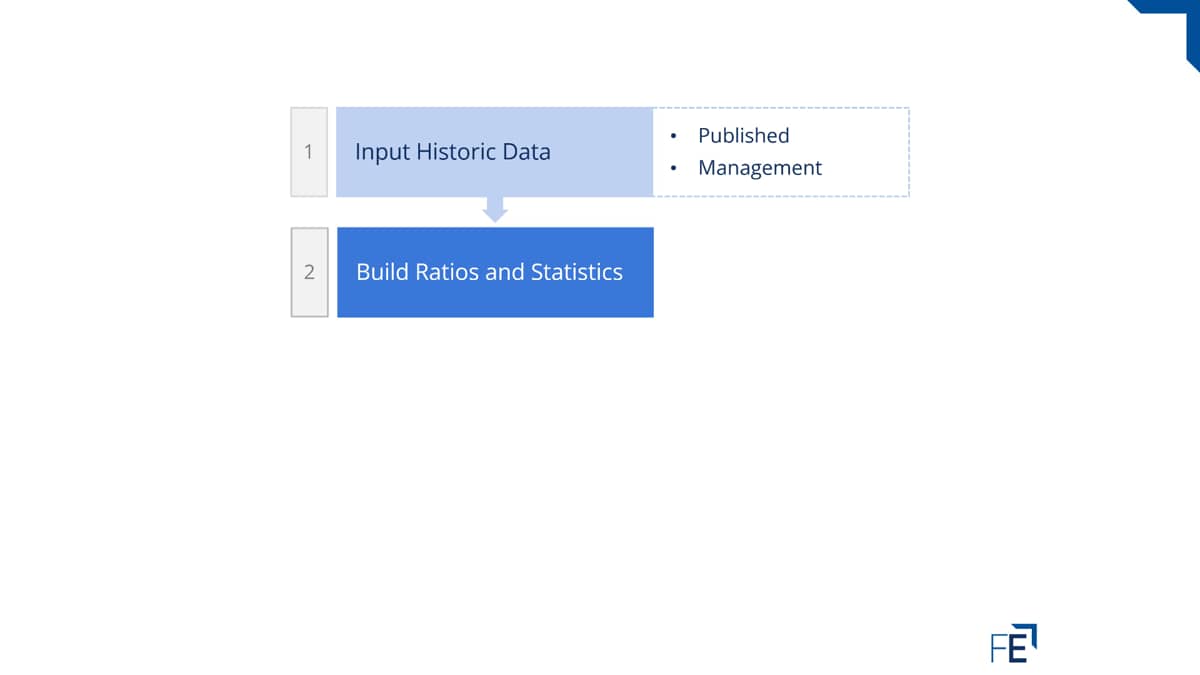Select the Published bullet text
This screenshot has width=1200, height=675.
point(744,136)
